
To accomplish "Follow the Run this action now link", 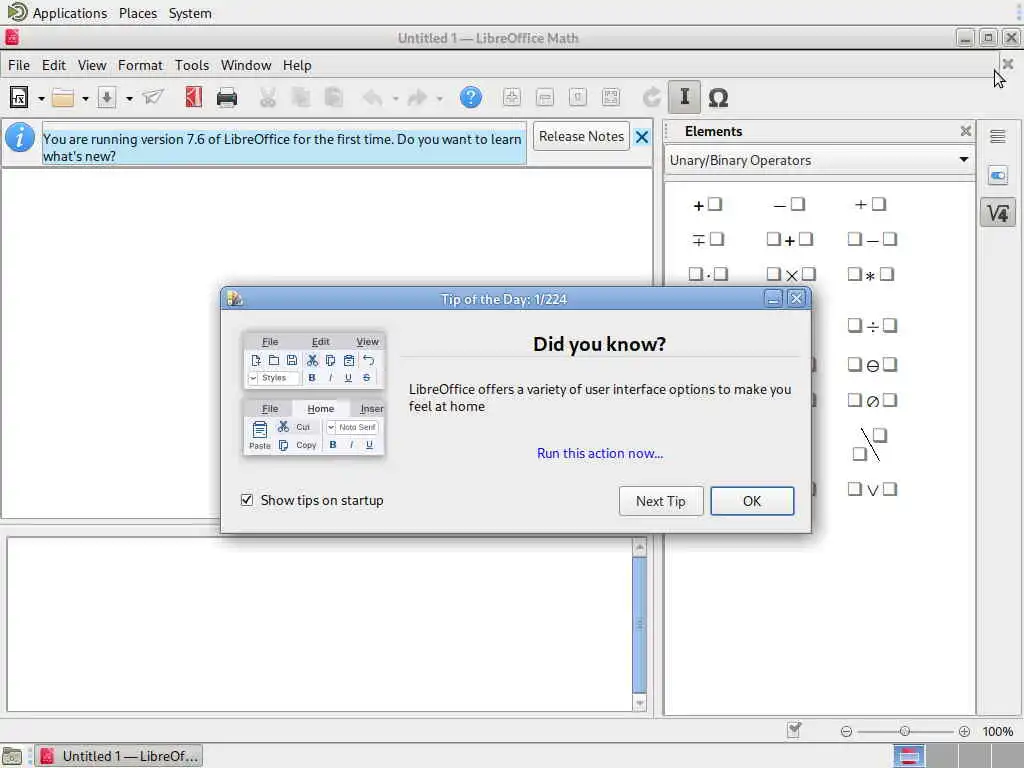I will [x=600, y=453].
